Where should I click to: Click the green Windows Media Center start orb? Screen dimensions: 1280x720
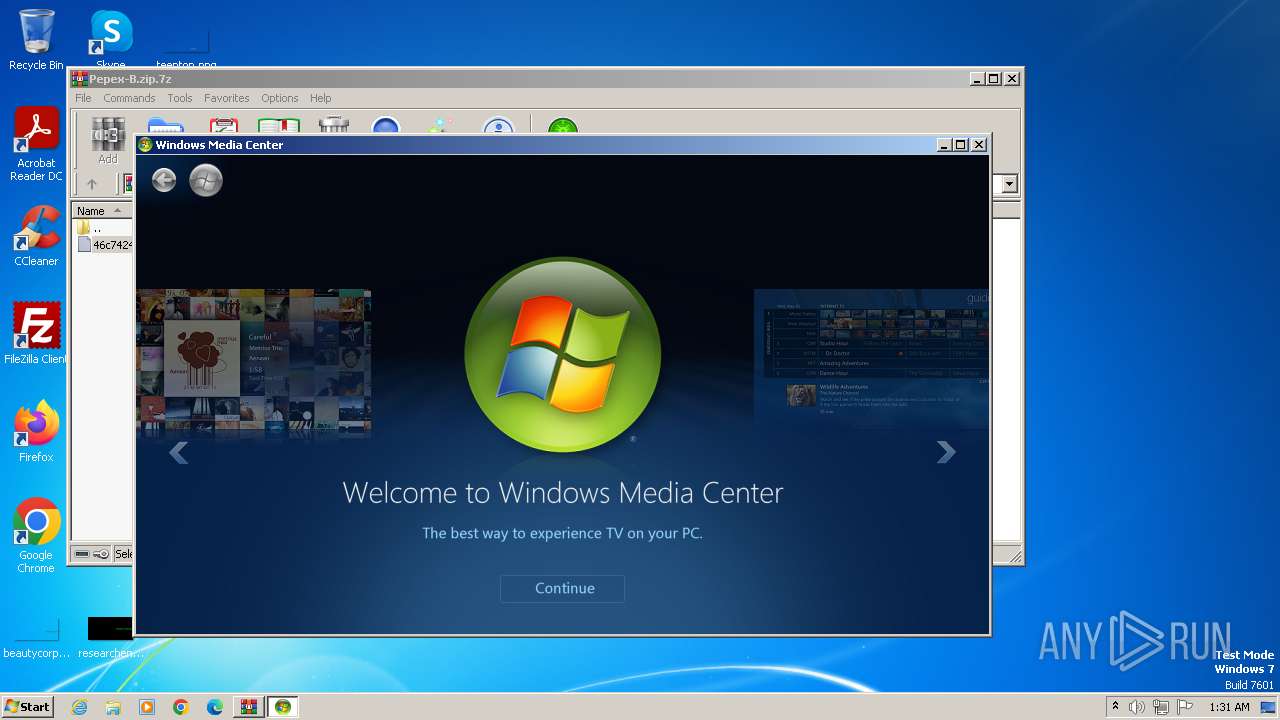206,180
